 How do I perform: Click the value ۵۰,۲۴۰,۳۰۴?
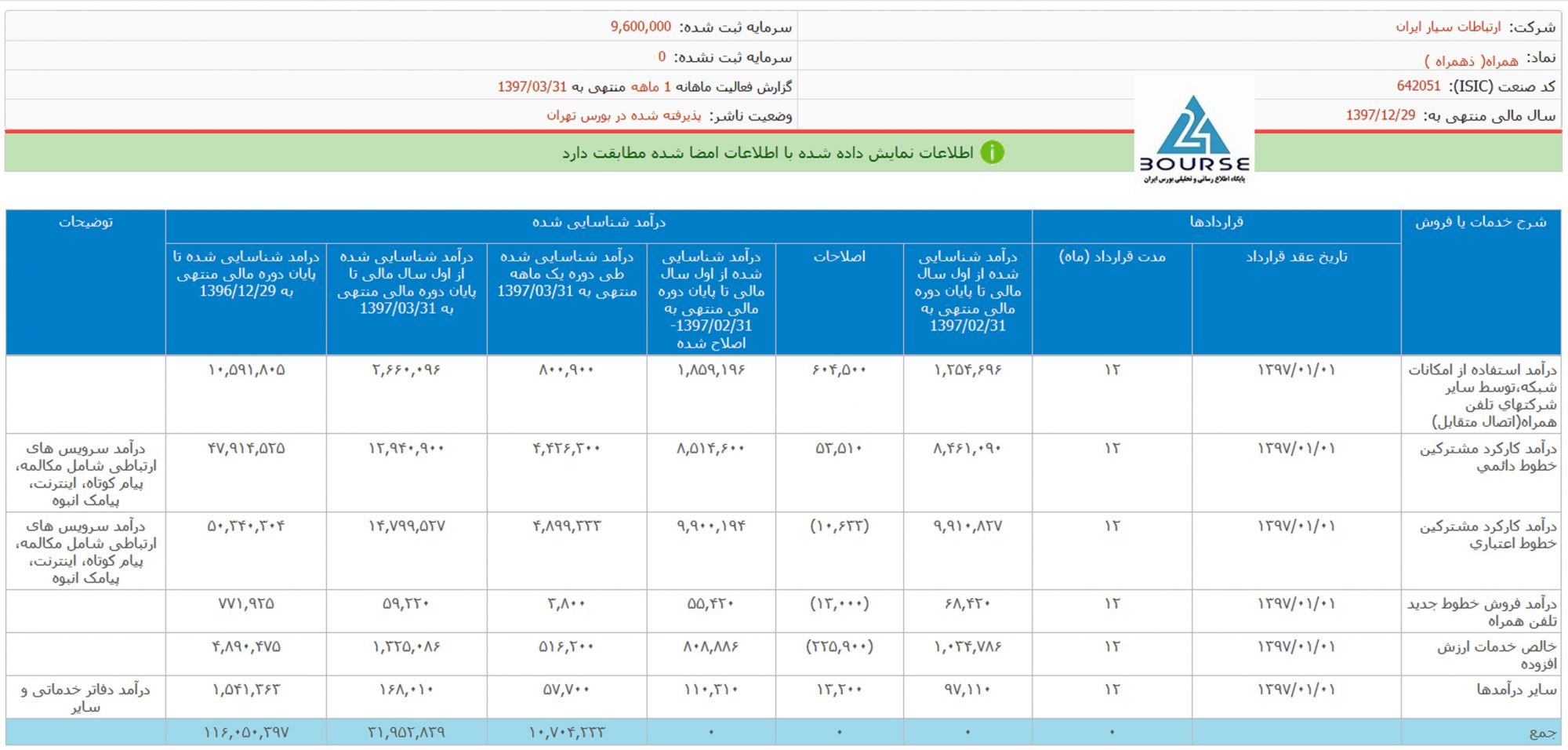(x=246, y=526)
